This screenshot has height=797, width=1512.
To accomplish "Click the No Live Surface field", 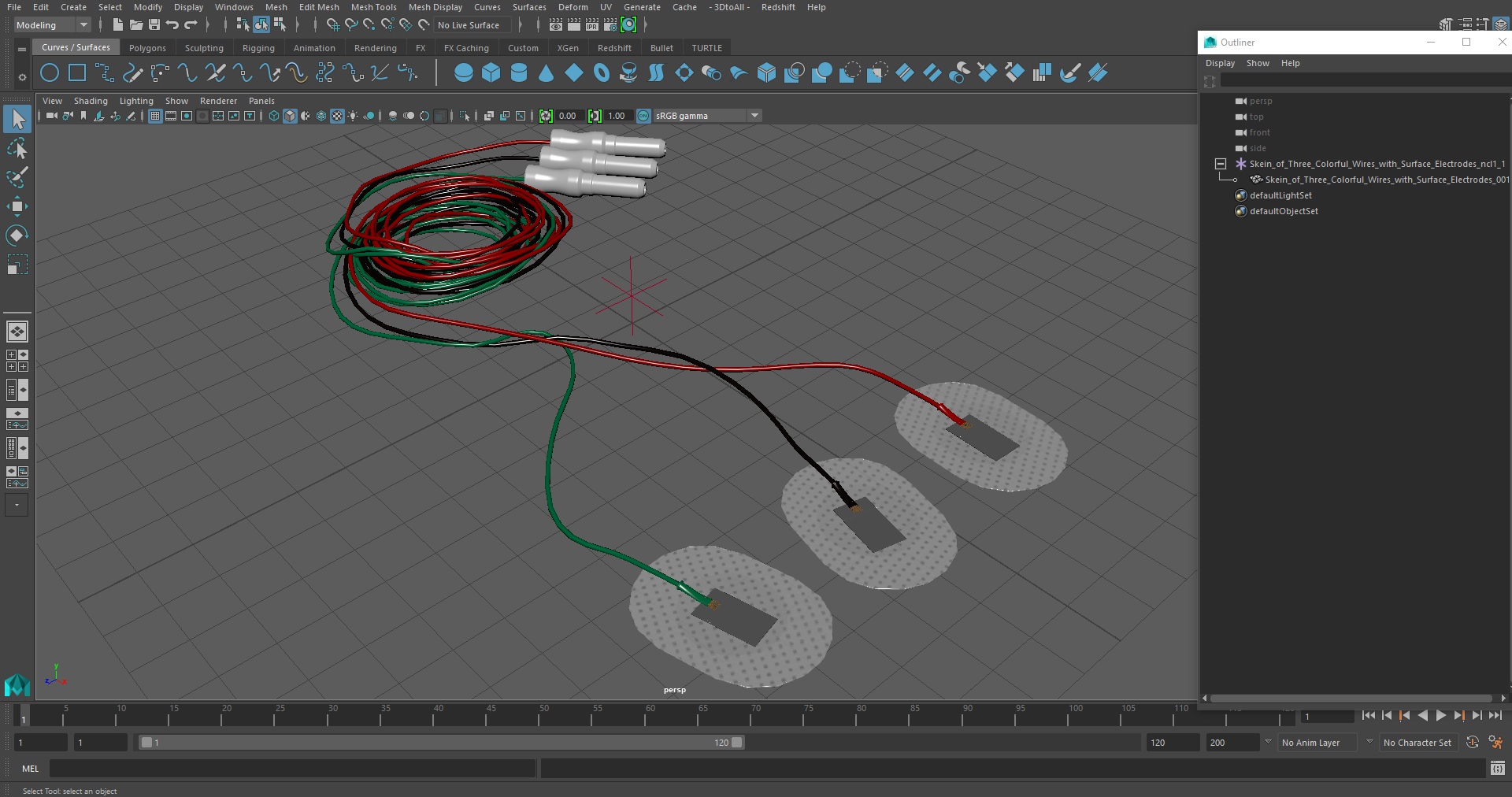I will click(472, 25).
